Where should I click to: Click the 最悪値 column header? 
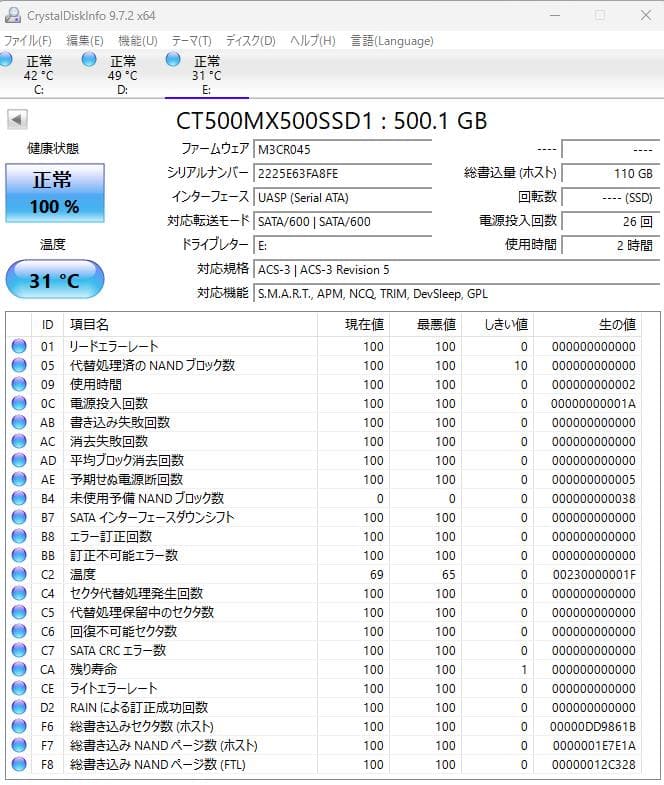coord(426,324)
